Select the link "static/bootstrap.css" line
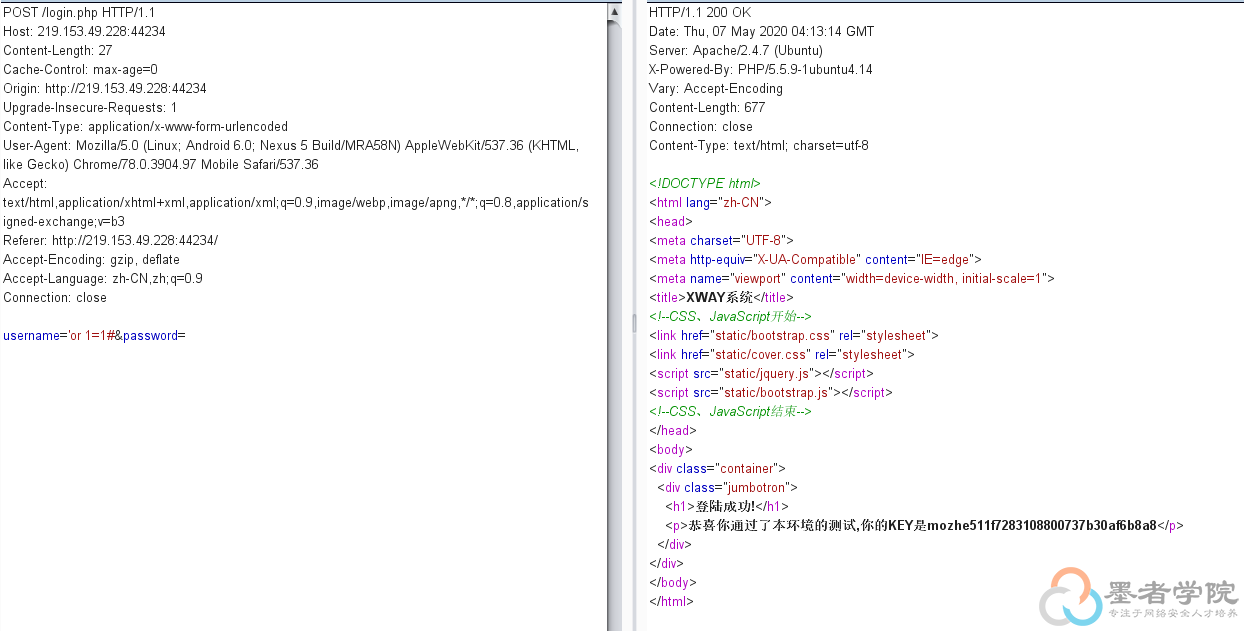 [x=794, y=335]
